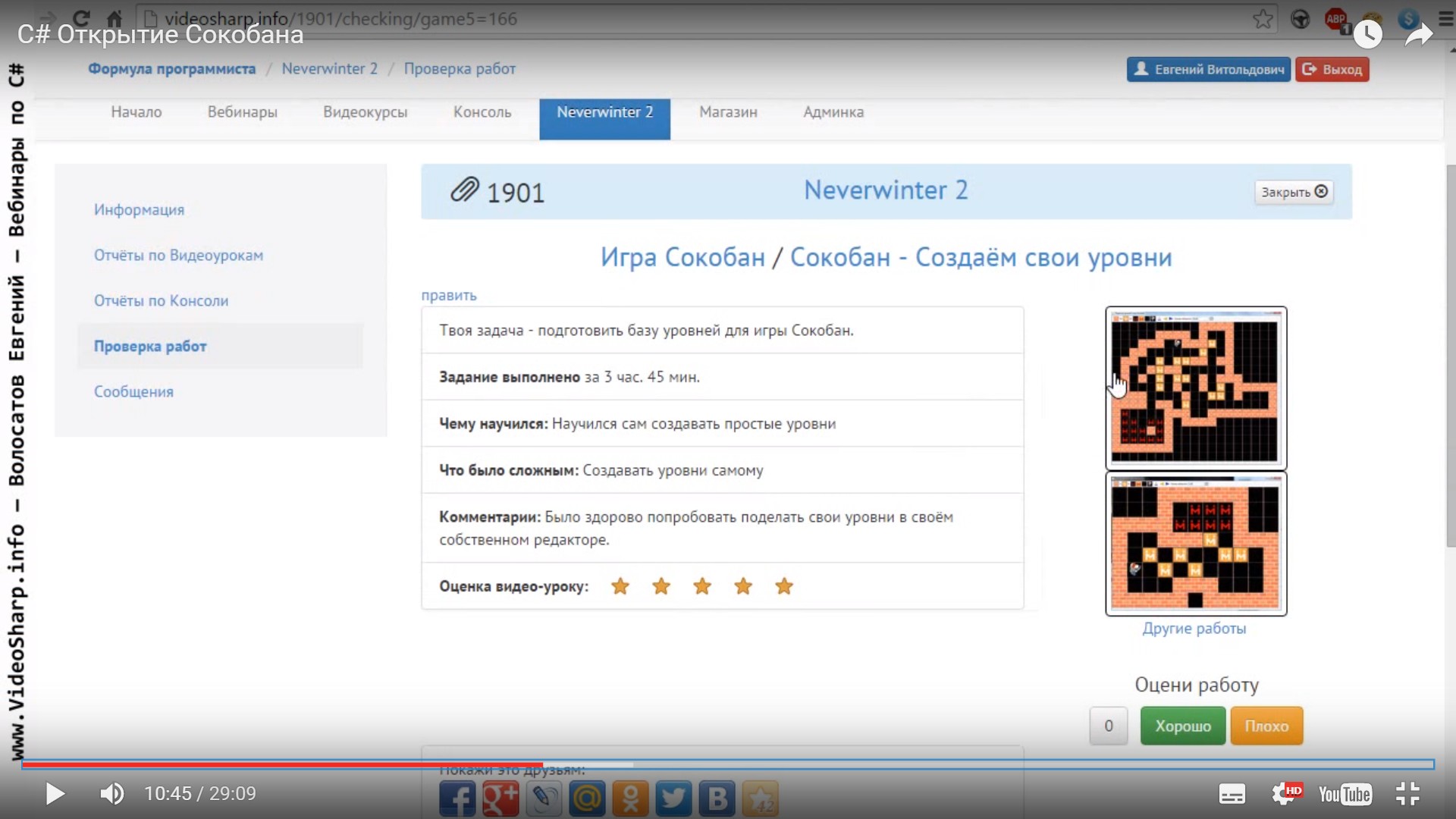Screen dimensions: 1456x819
Task: Select Проверка работ in sidebar
Action: click(220, 347)
